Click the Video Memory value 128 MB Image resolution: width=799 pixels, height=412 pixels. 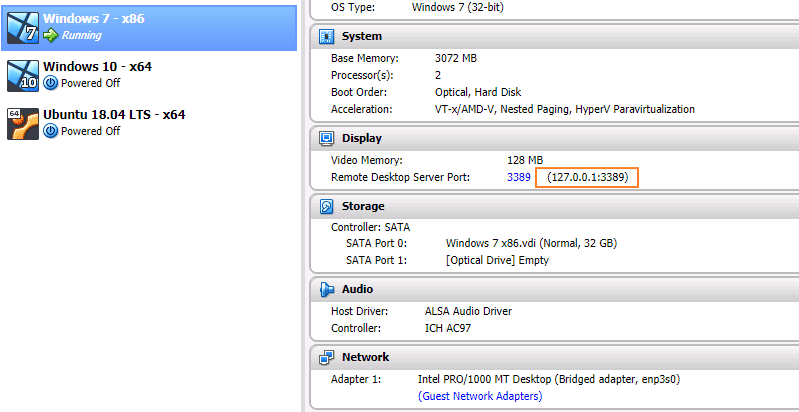click(525, 160)
